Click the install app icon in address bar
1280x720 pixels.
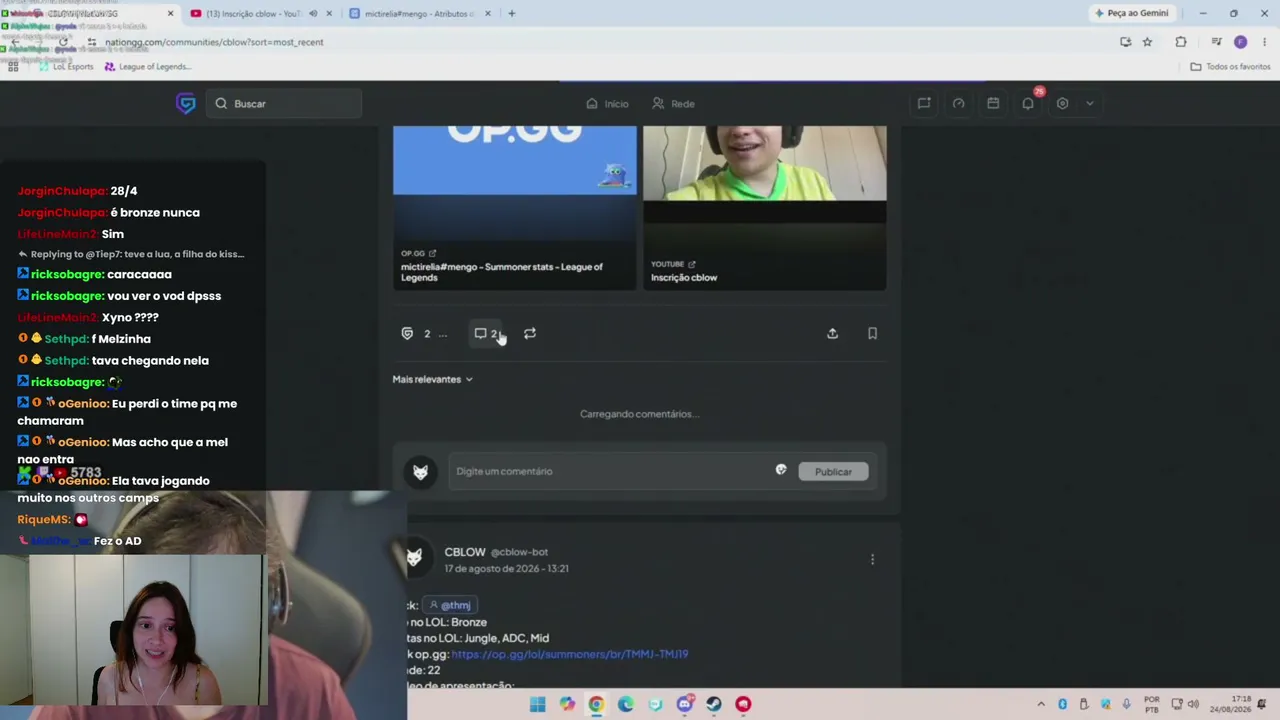tap(1126, 42)
